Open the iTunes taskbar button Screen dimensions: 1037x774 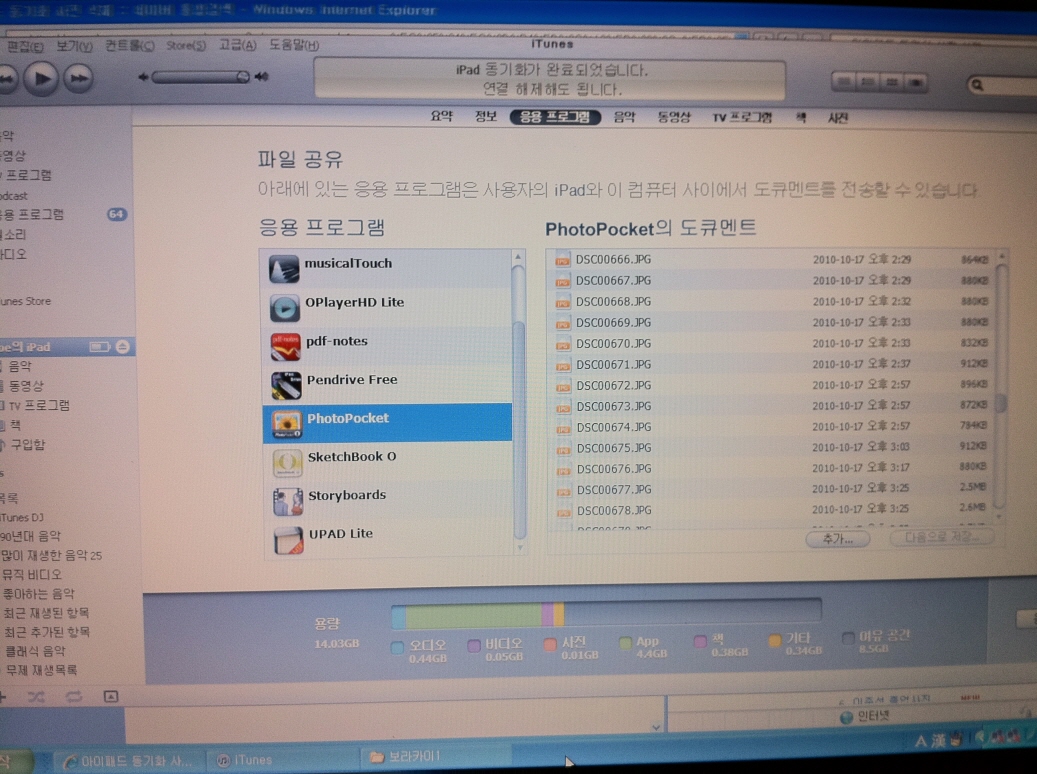(x=284, y=760)
